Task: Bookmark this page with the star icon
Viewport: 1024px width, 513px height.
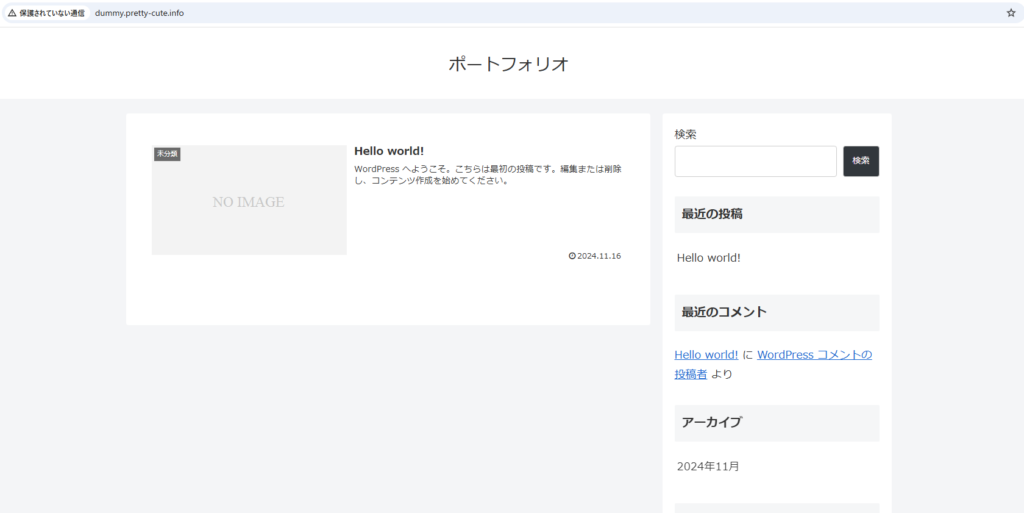Action: click(1011, 13)
